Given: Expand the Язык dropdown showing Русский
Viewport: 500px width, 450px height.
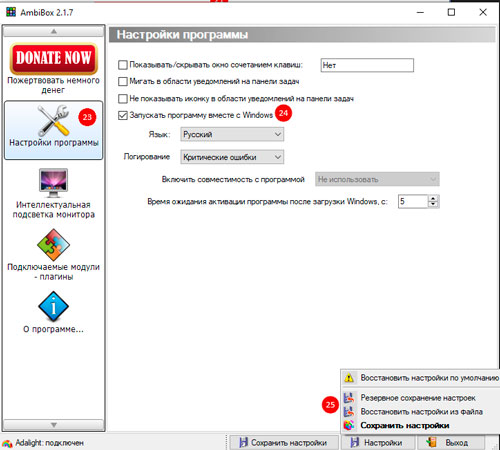Looking at the screenshot, I should coord(232,134).
